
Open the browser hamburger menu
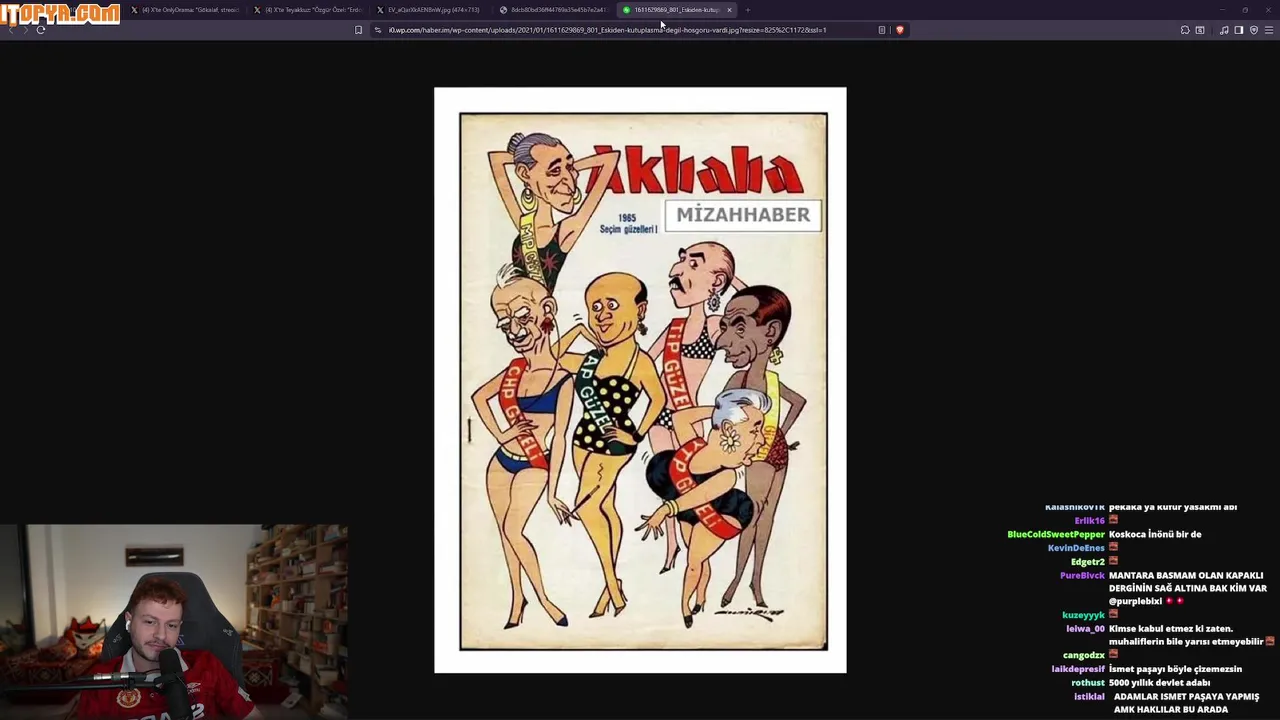pyautogui.click(x=1269, y=30)
